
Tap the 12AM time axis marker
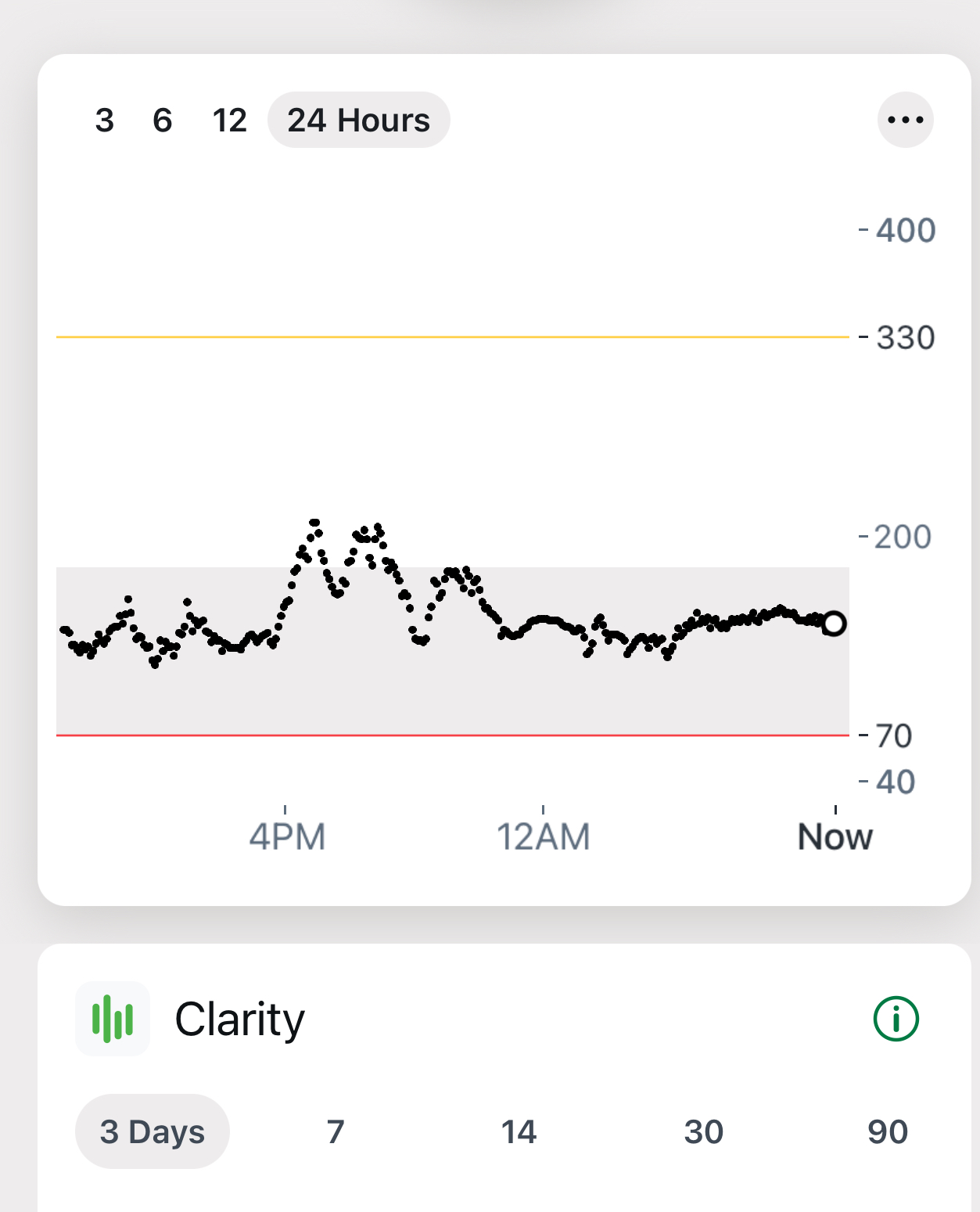tap(544, 836)
